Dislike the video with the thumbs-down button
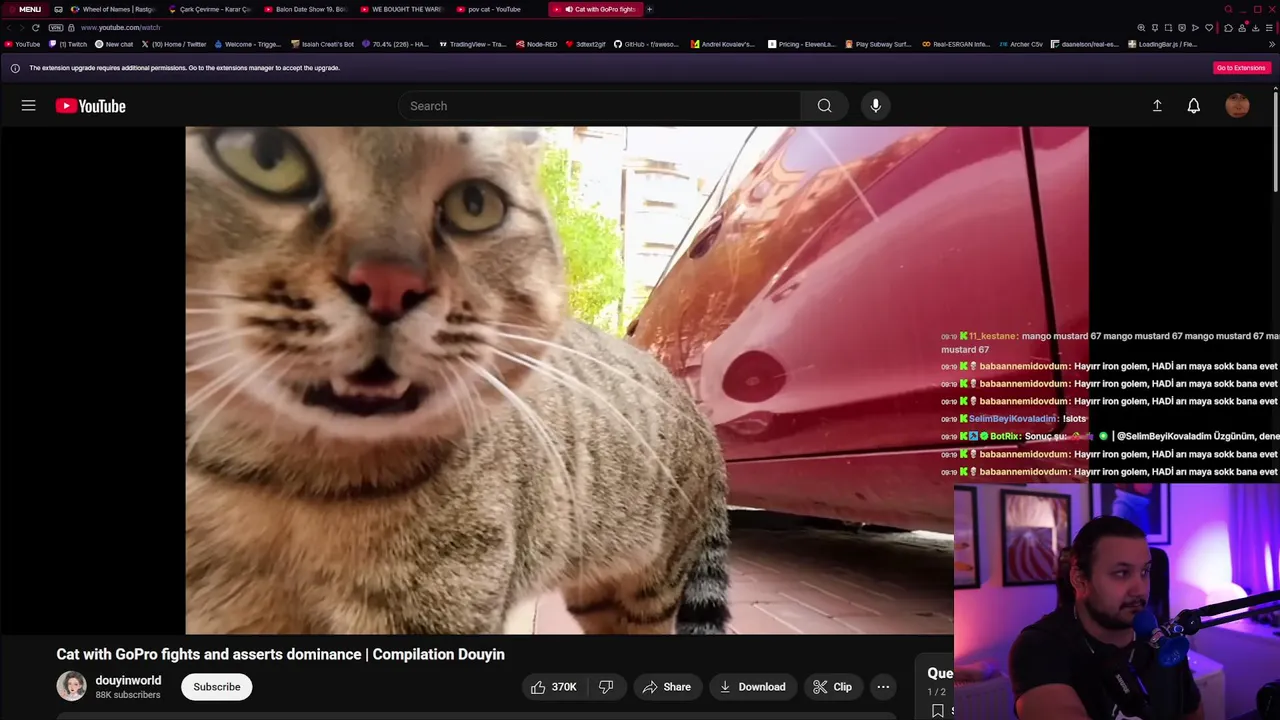 (606, 687)
